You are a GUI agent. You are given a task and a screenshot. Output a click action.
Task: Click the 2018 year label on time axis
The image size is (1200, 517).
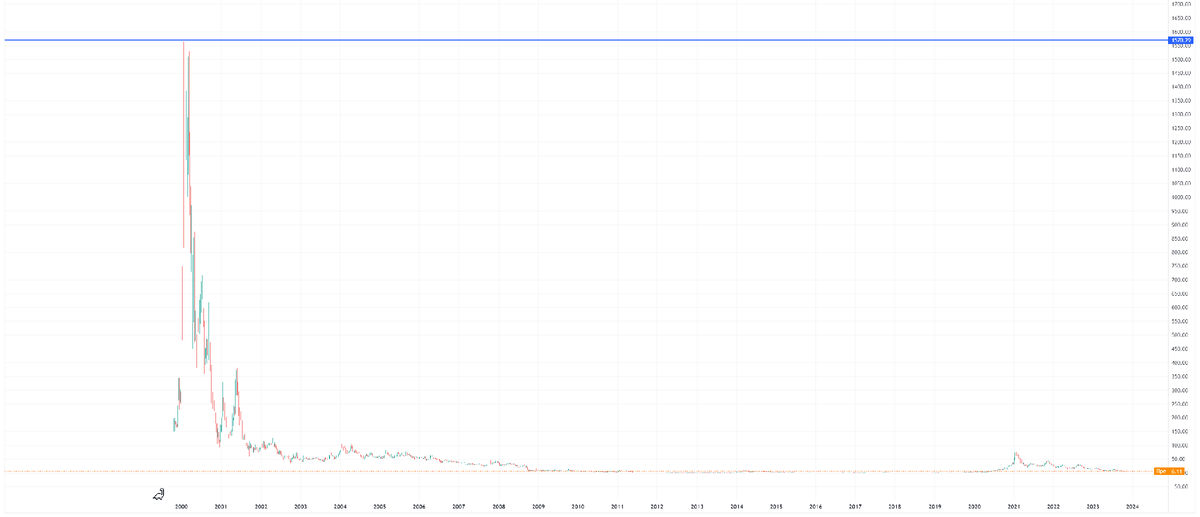click(x=895, y=507)
